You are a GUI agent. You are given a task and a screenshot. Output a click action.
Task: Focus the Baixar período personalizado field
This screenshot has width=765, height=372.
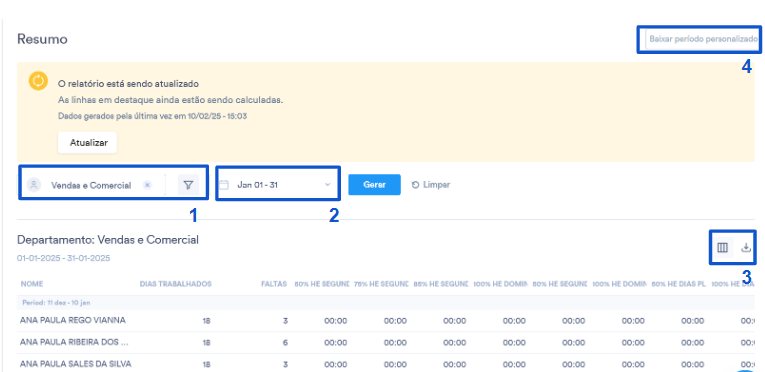tap(702, 39)
